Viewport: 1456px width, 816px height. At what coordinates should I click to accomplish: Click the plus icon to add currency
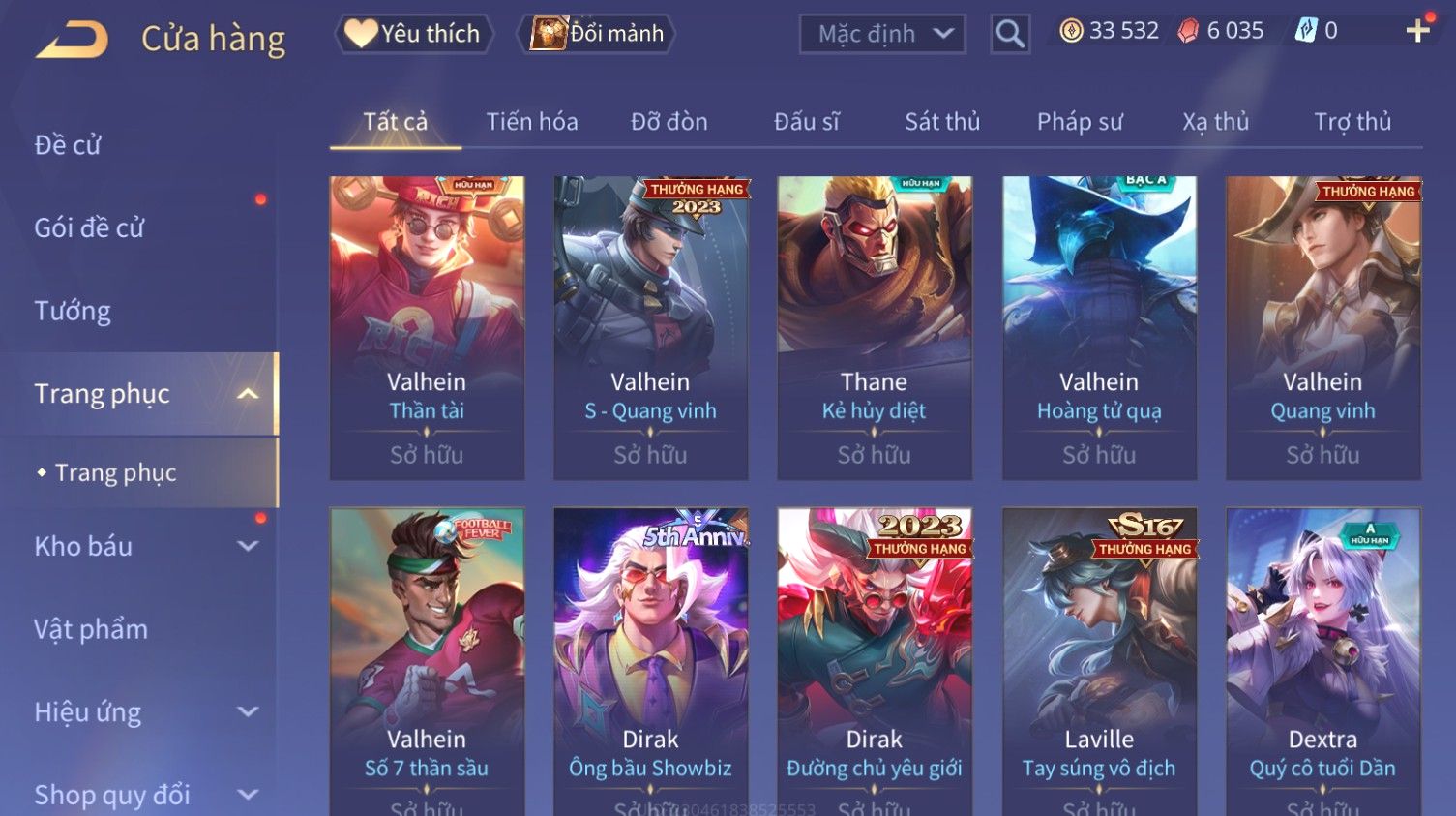point(1417,31)
